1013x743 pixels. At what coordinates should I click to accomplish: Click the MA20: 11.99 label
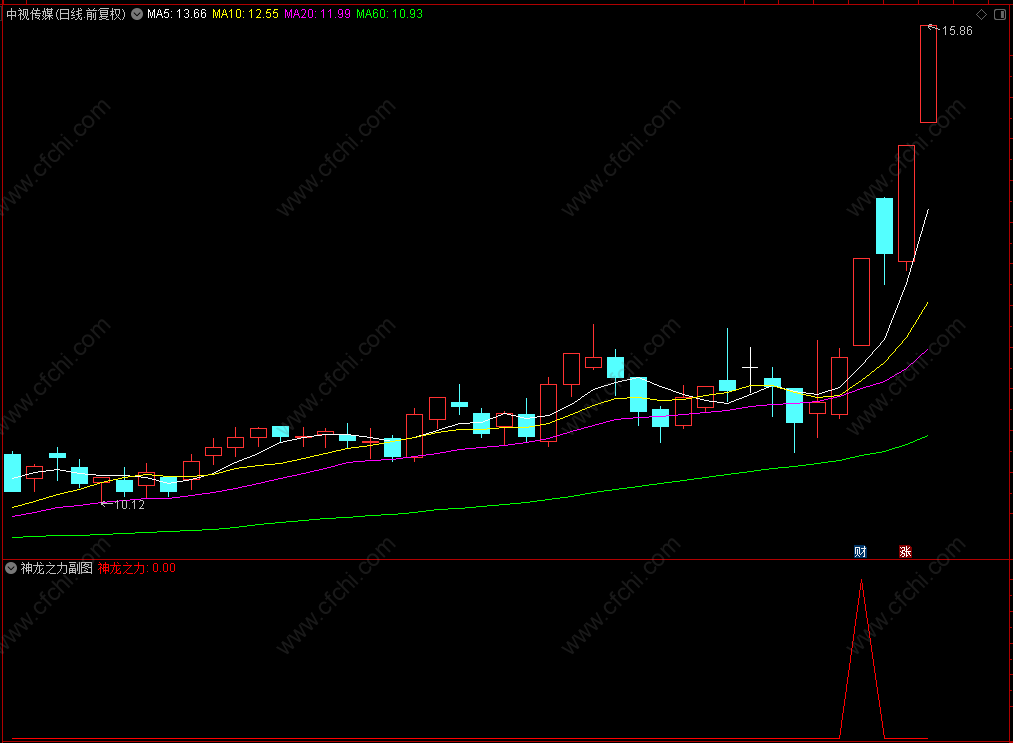click(318, 14)
